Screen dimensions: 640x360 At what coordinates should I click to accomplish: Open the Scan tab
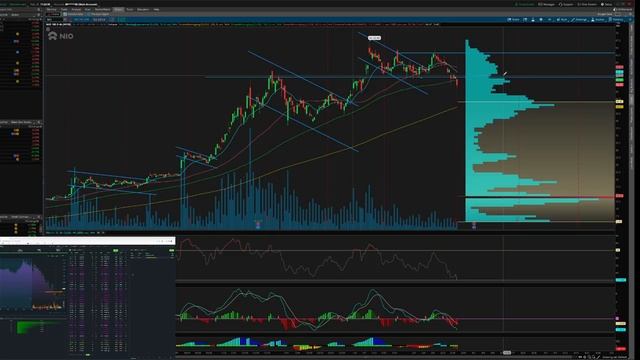[x=87, y=9]
